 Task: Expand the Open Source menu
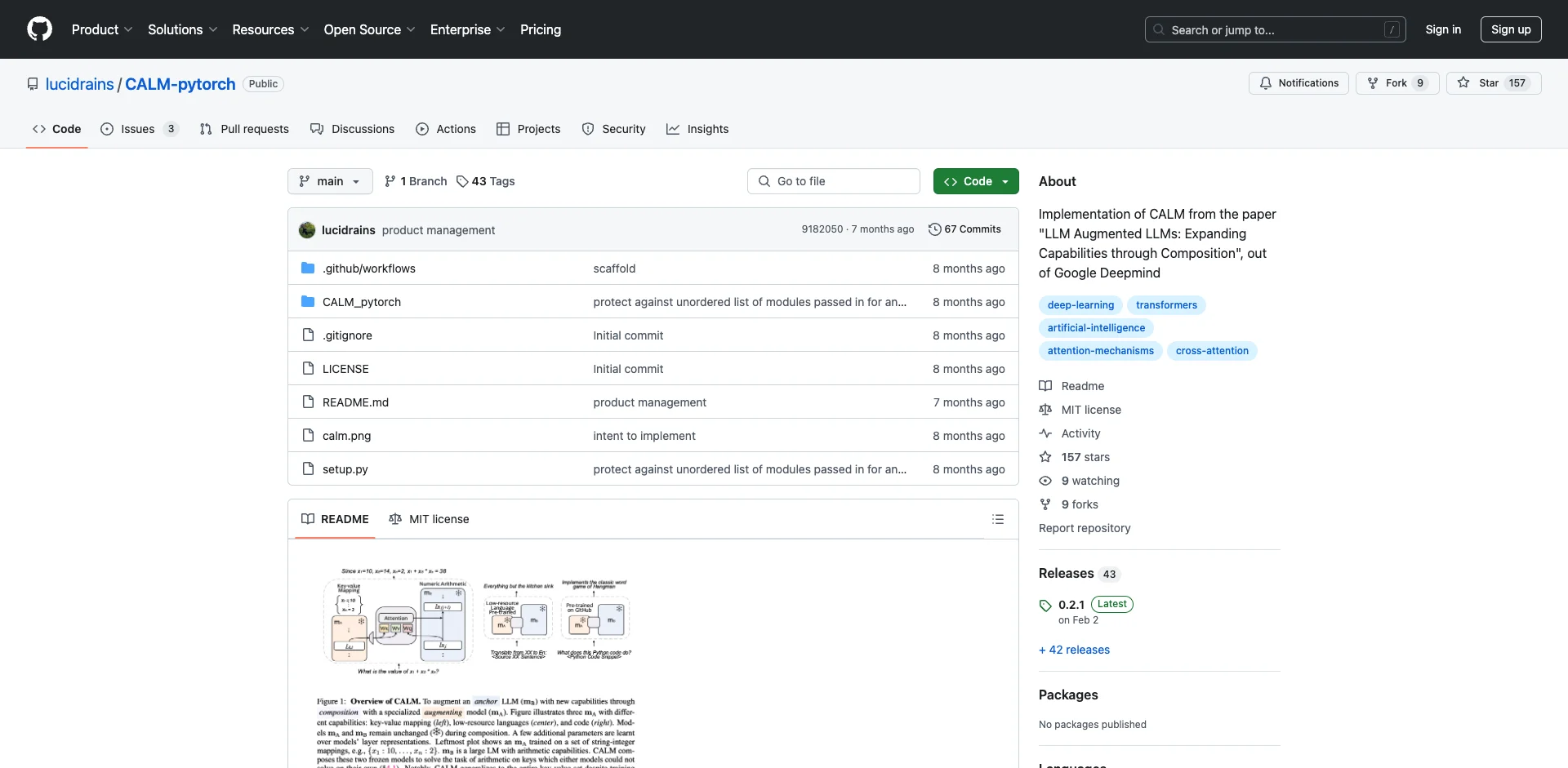coord(369,29)
